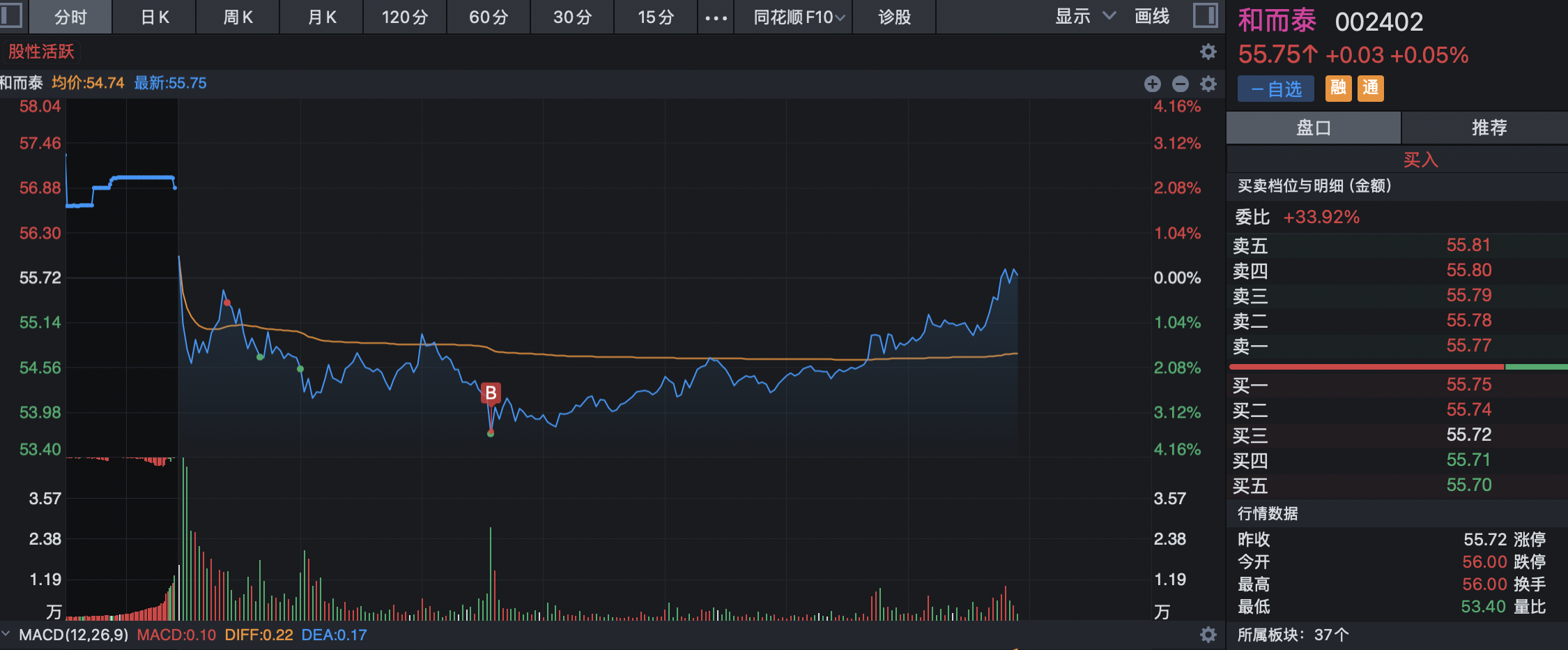
Task: Click the orange 通 badge
Action: (x=1370, y=88)
